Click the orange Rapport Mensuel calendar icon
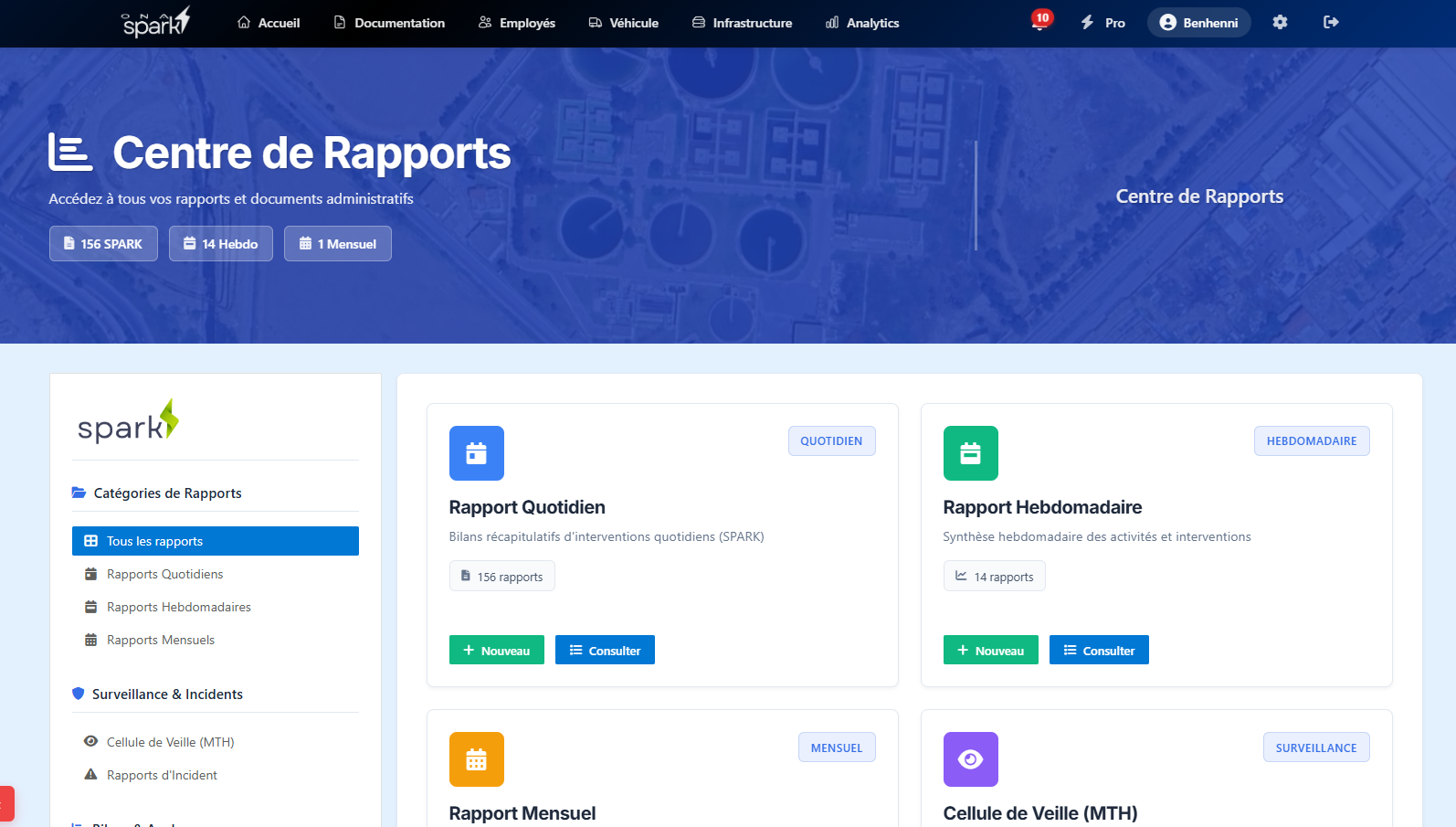Viewport: 1456px width, 827px height. tap(476, 759)
